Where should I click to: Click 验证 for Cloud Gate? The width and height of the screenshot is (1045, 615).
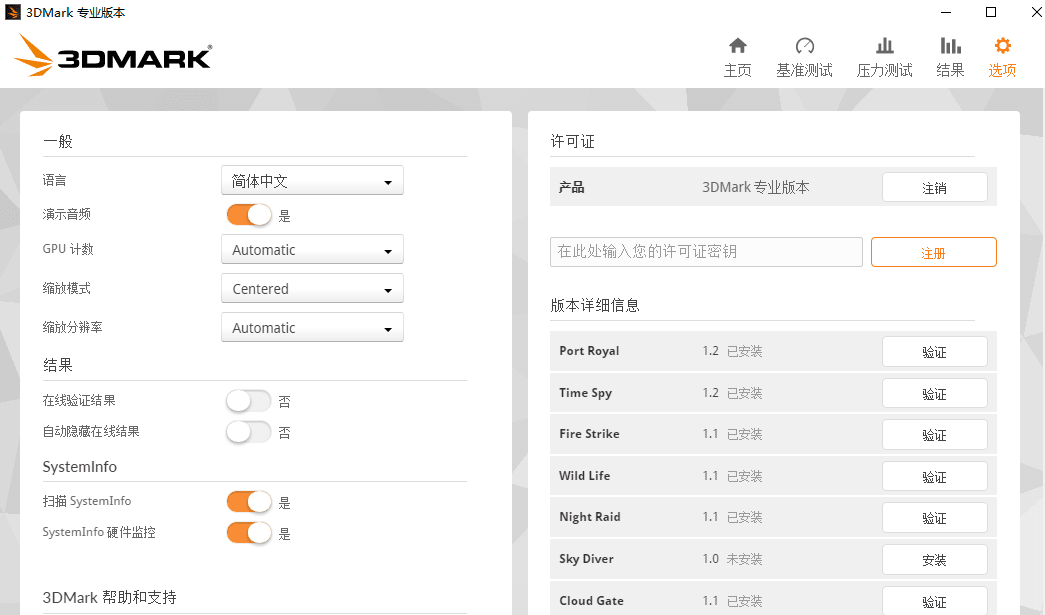pyautogui.click(x=935, y=601)
